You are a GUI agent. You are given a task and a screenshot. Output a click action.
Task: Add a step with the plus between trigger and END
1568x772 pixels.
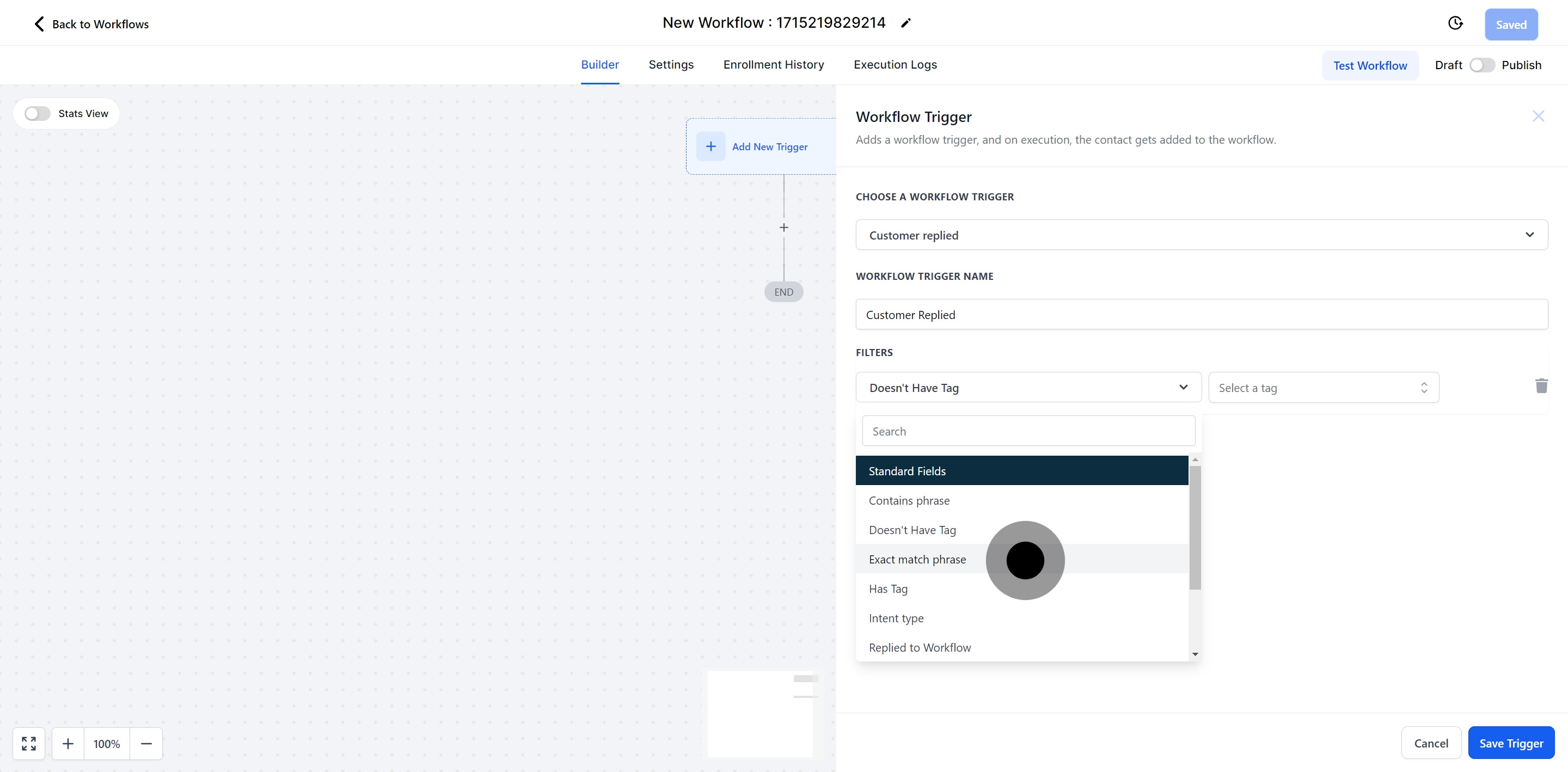point(784,228)
